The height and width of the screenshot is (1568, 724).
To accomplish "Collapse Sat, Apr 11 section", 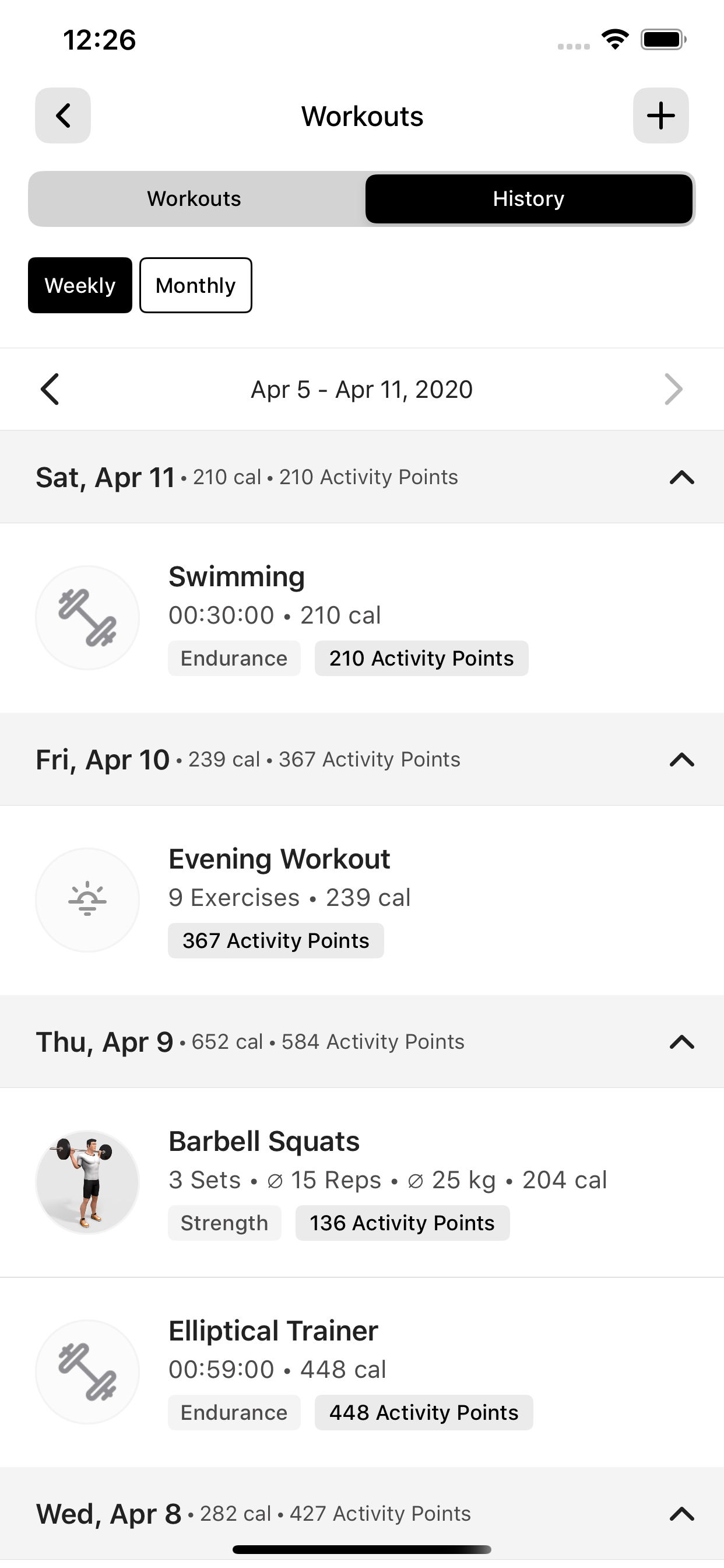I will click(x=682, y=477).
